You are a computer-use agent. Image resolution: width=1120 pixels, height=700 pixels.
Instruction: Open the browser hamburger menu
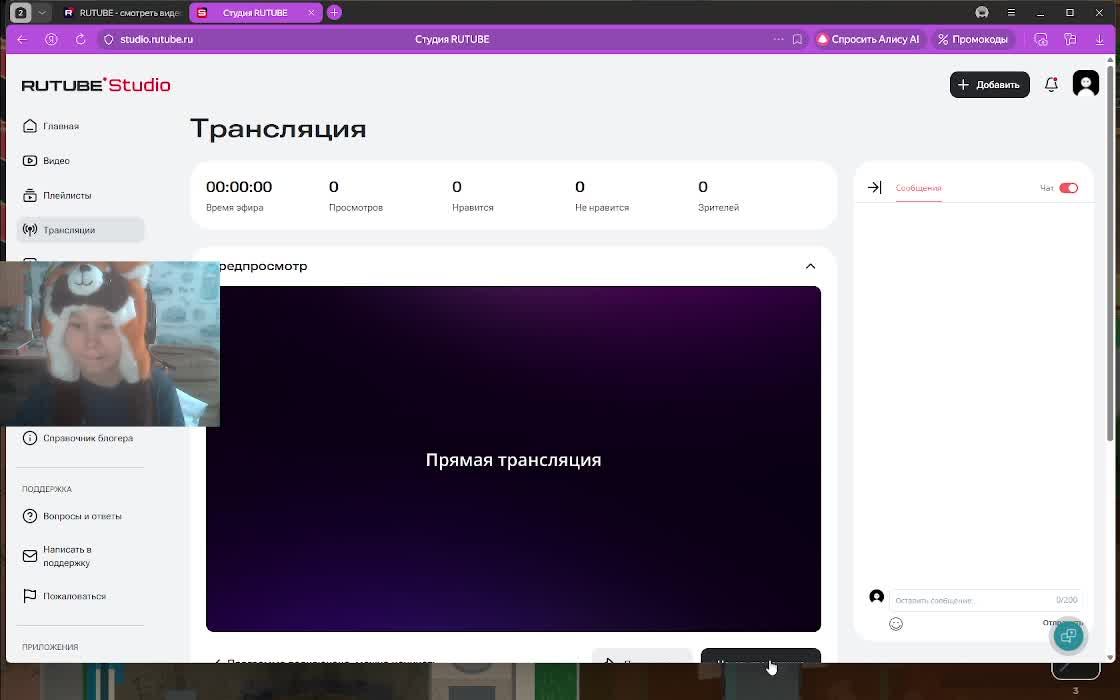click(1011, 12)
